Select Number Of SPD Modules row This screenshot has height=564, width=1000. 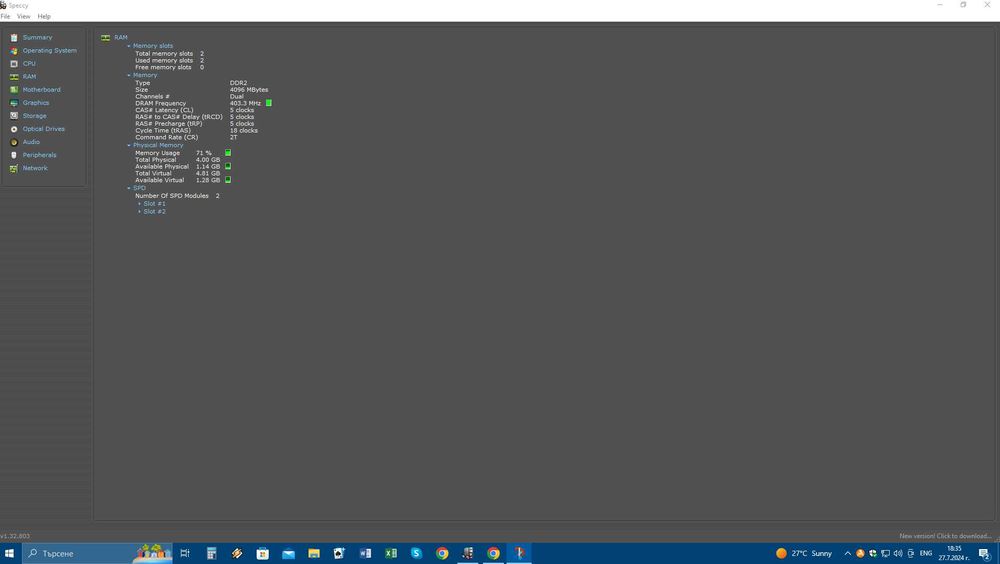point(177,196)
